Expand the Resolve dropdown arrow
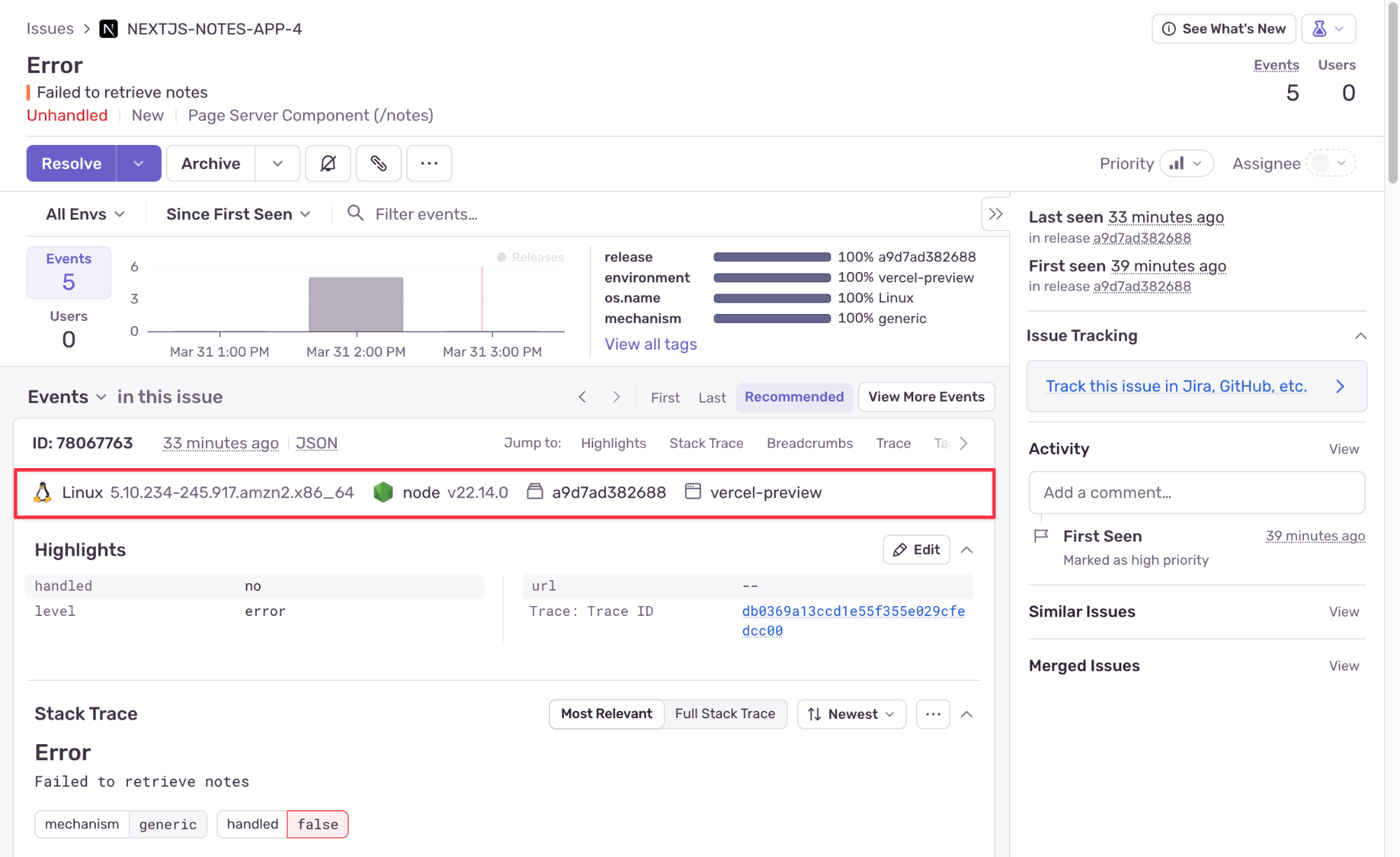Screen dimensions: 1400x857 (139, 163)
